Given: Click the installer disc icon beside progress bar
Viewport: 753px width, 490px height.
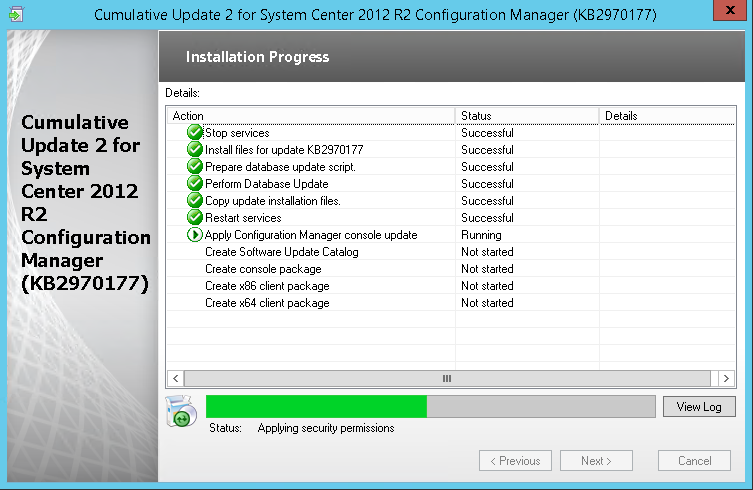Looking at the screenshot, I should 181,411.
